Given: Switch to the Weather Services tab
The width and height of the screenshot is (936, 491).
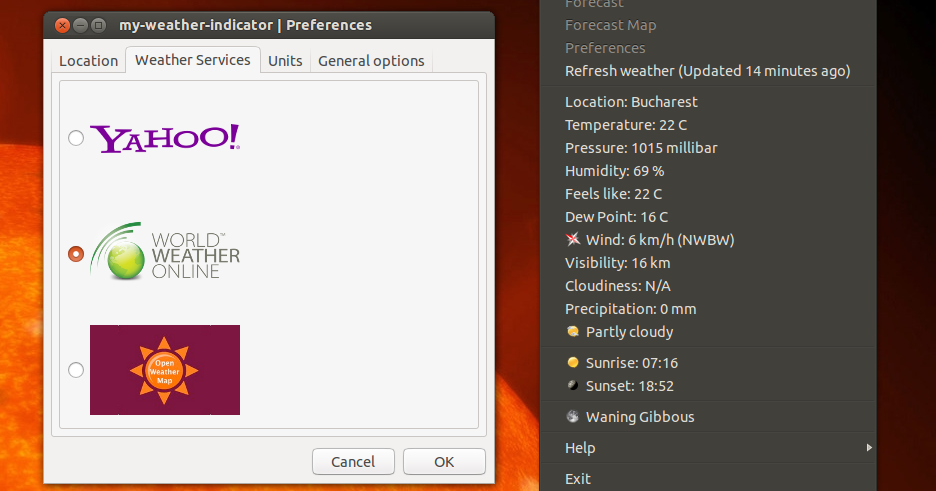Looking at the screenshot, I should (x=193, y=60).
